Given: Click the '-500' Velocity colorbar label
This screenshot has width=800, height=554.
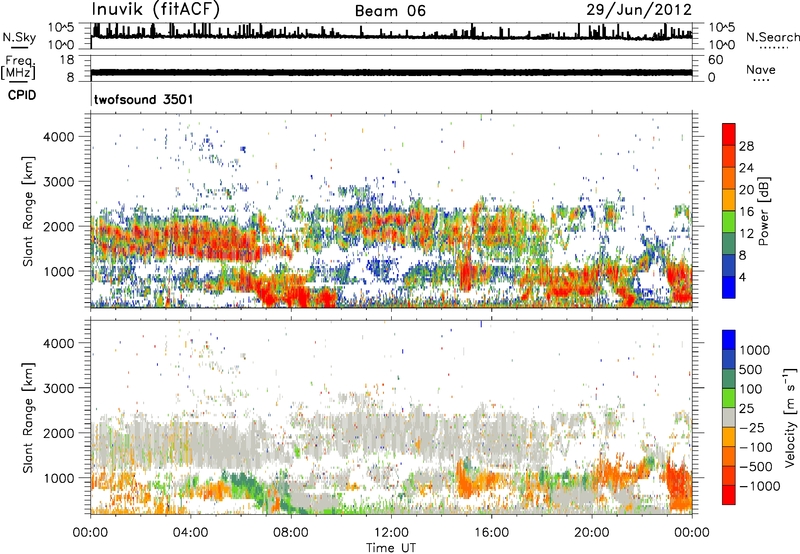Looking at the screenshot, I should tap(756, 467).
